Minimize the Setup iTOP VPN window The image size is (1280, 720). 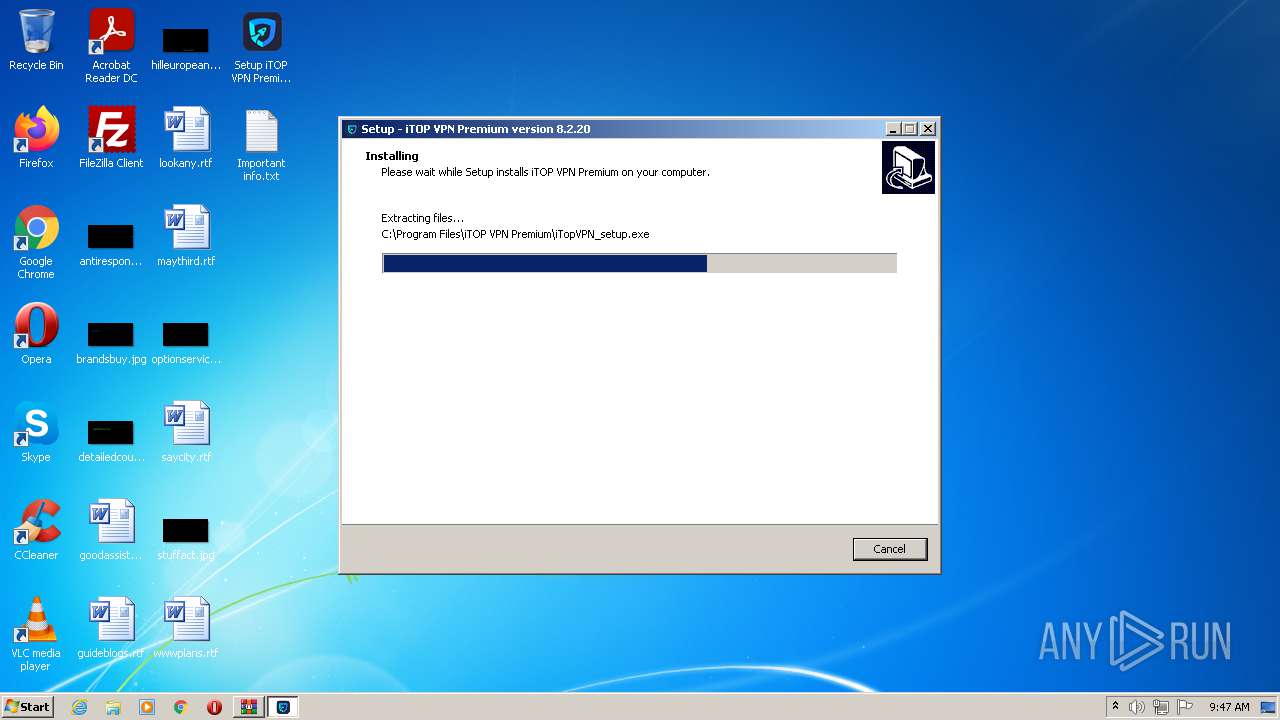892,129
